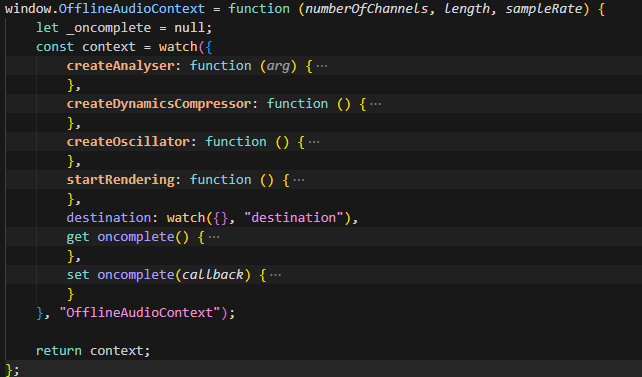Click the "destination" string literal

294,218
